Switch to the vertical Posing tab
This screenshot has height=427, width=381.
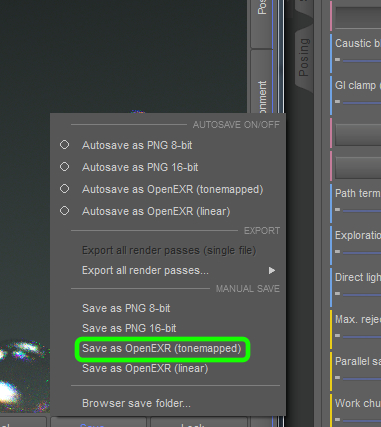point(304,57)
